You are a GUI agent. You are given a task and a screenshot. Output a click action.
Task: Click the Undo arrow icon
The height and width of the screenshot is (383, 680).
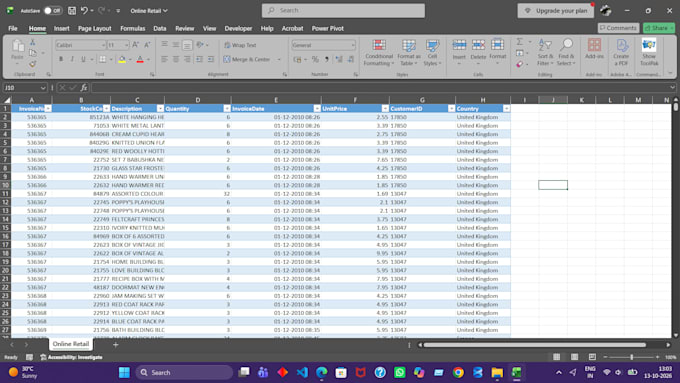[84, 10]
